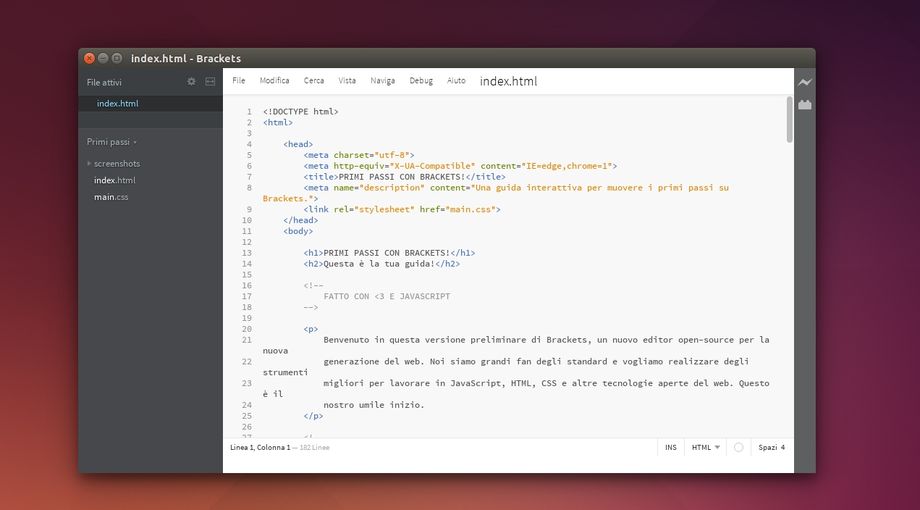Open the Debug menu
This screenshot has width=920, height=510.
pos(421,80)
